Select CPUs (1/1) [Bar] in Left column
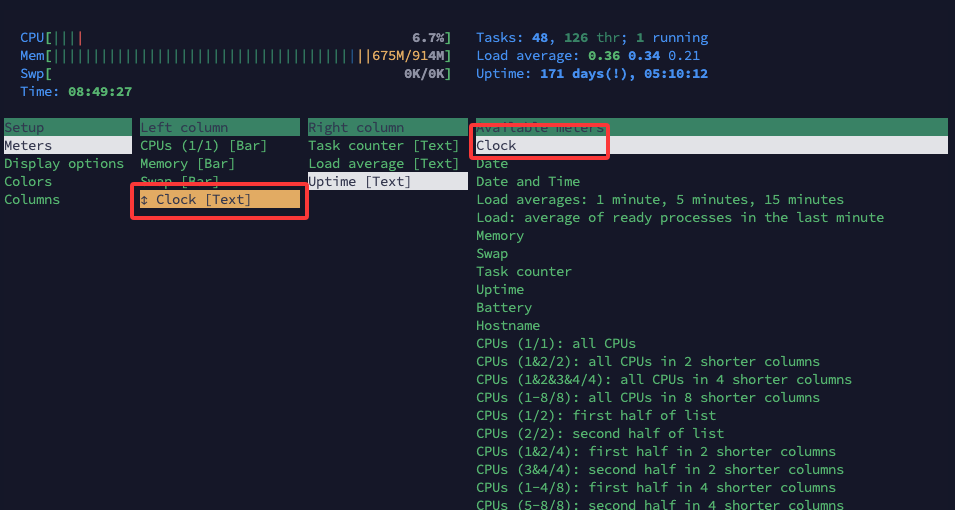The height and width of the screenshot is (510, 955). point(204,146)
